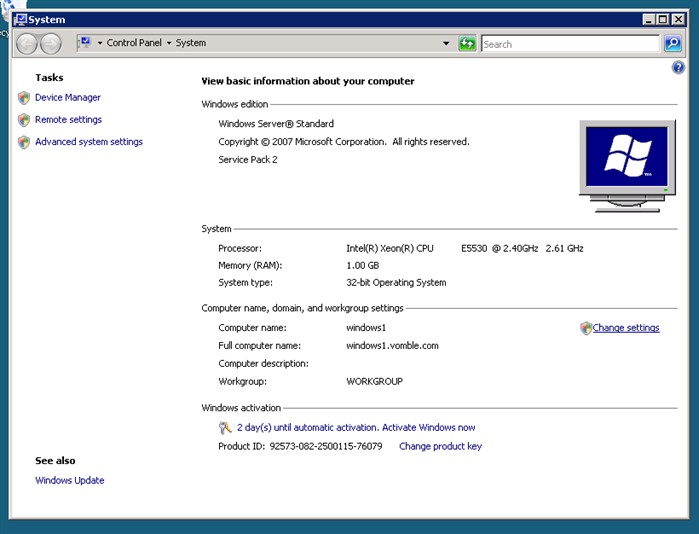
Task: Click the shield icon beside Remote settings
Action: coord(24,120)
